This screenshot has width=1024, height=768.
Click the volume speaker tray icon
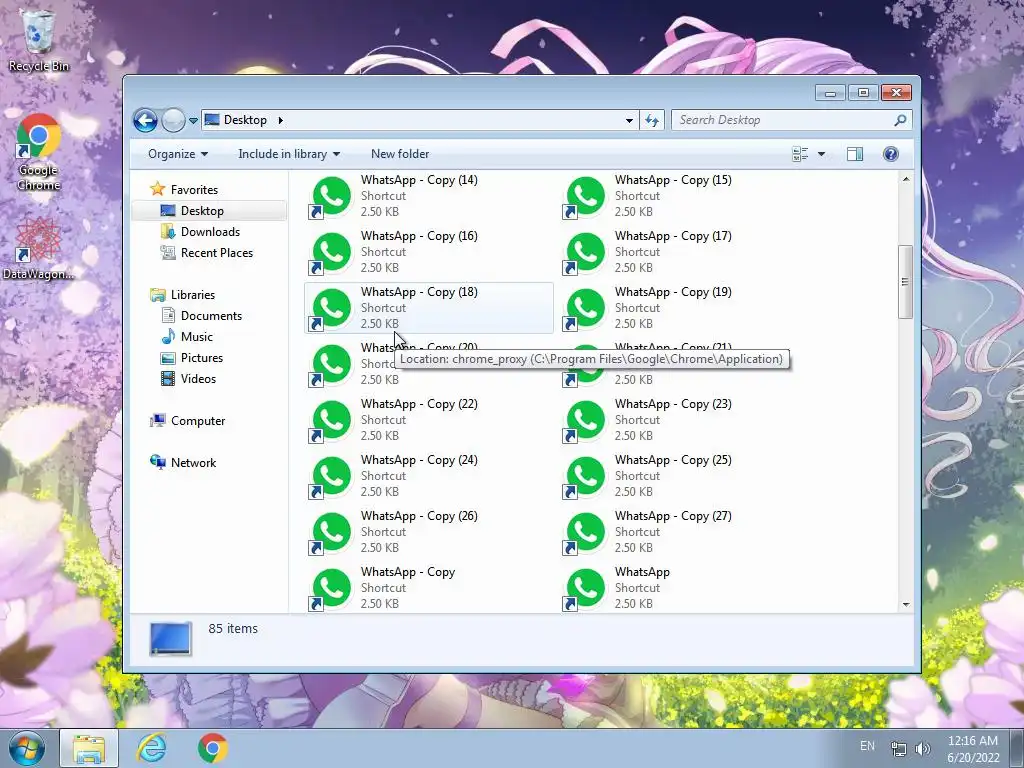point(923,748)
